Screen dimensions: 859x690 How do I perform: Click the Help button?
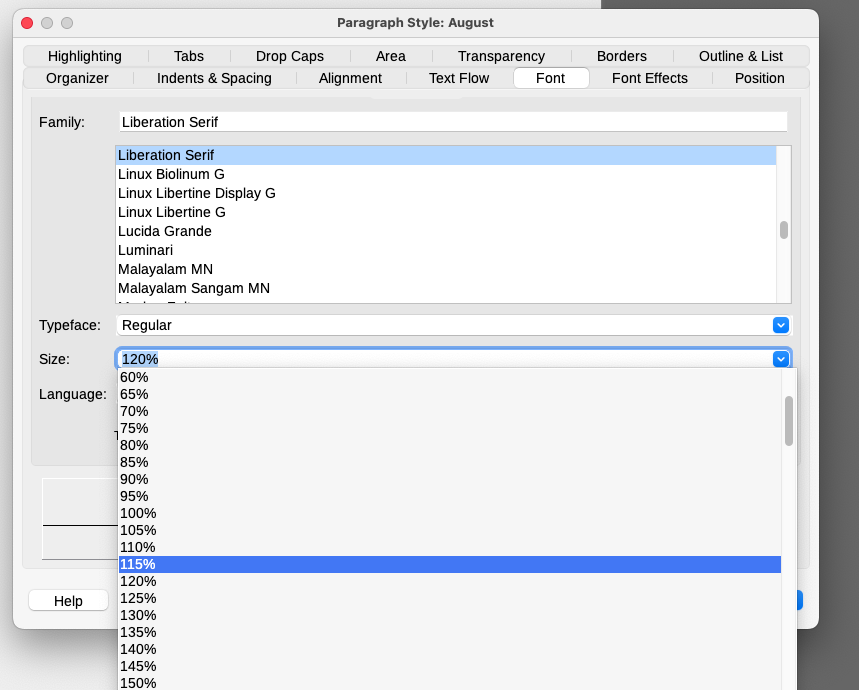click(68, 600)
